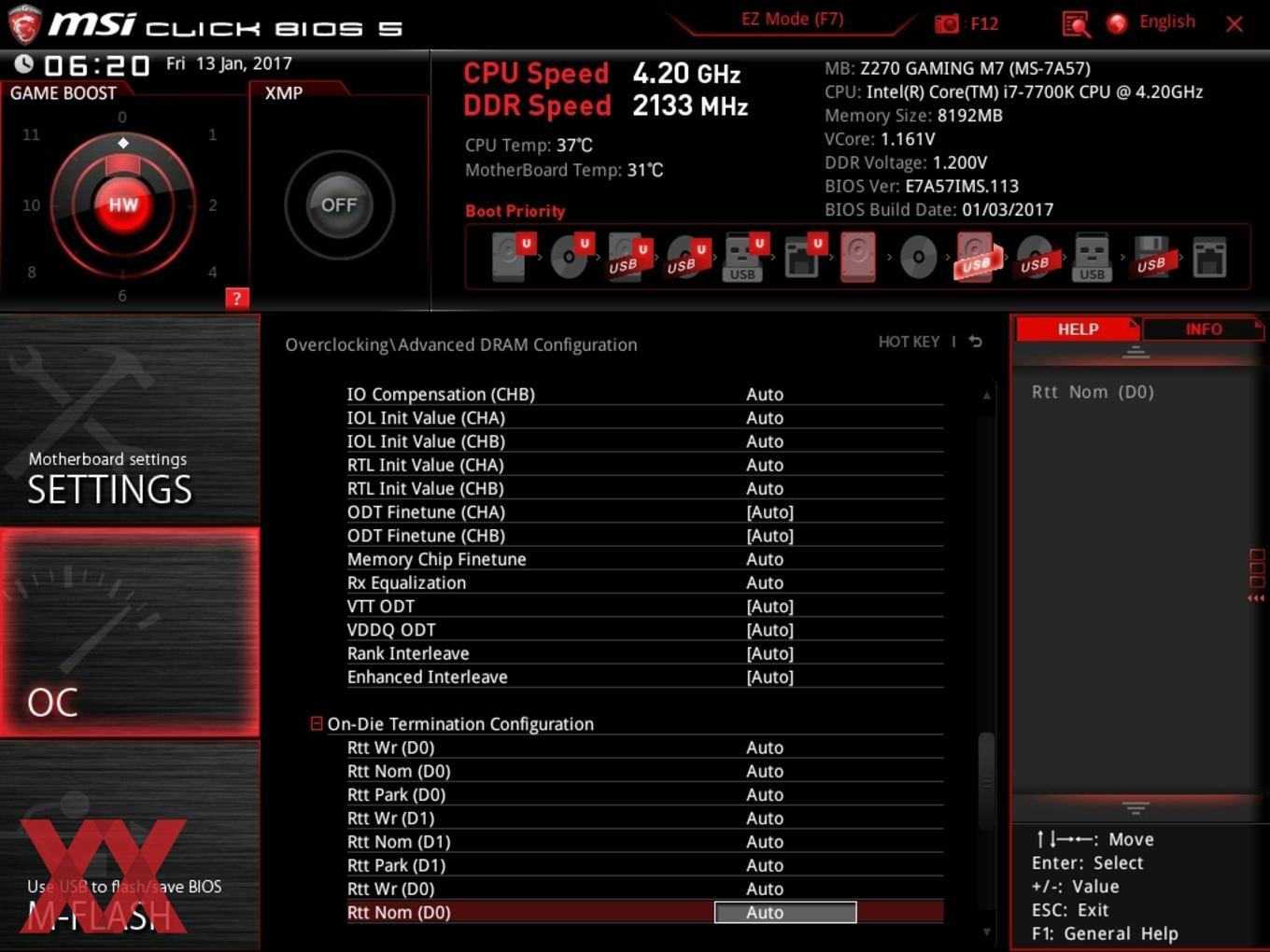This screenshot has width=1270, height=952.
Task: Click the highlighted Rtt Nom (D0) Auto field
Action: click(785, 913)
